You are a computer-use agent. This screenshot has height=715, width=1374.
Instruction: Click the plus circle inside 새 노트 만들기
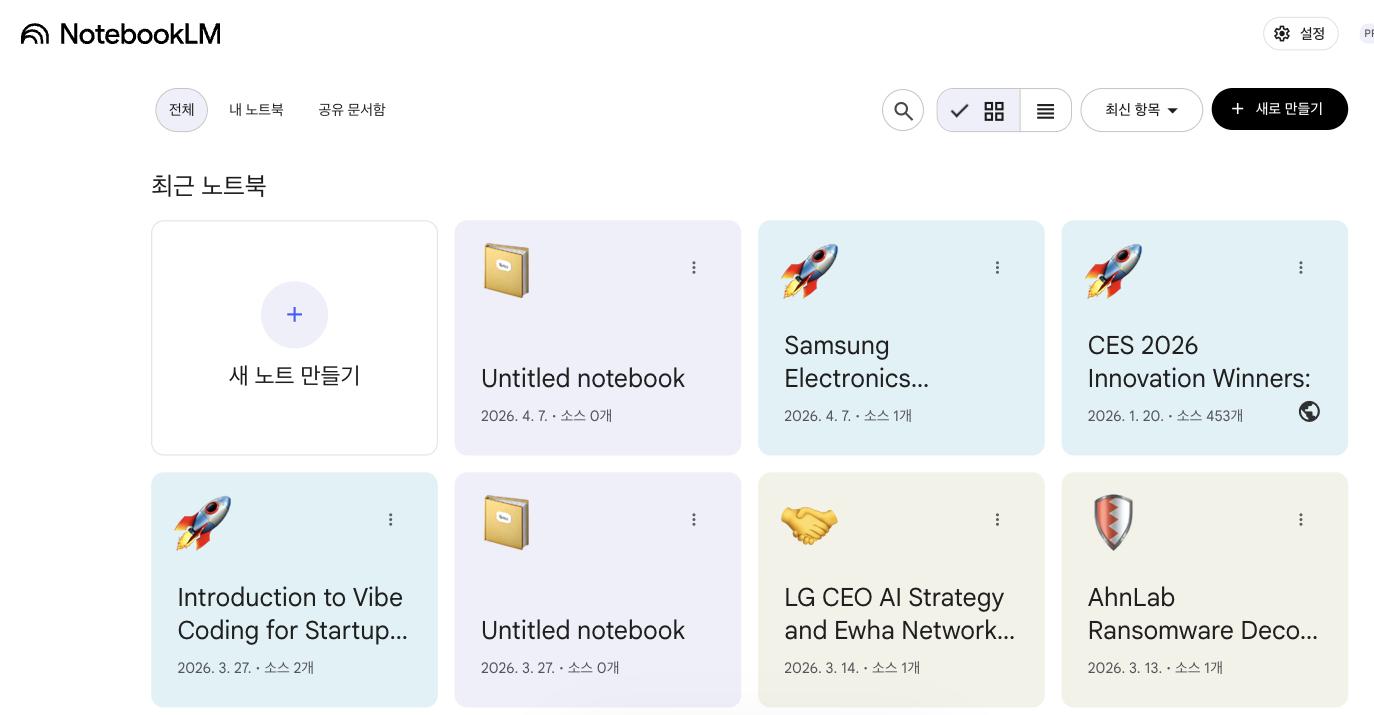tap(294, 314)
